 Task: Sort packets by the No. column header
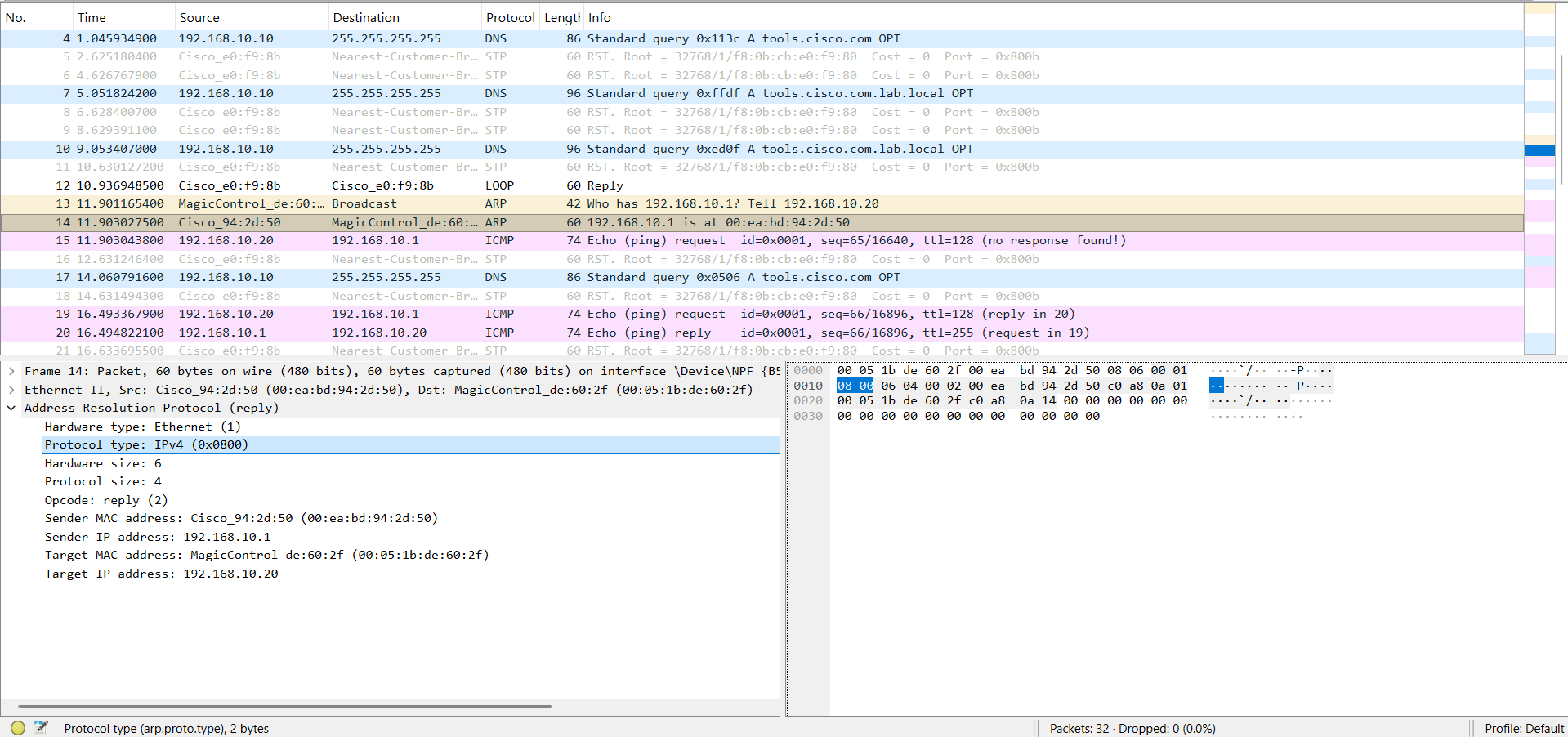(x=36, y=17)
